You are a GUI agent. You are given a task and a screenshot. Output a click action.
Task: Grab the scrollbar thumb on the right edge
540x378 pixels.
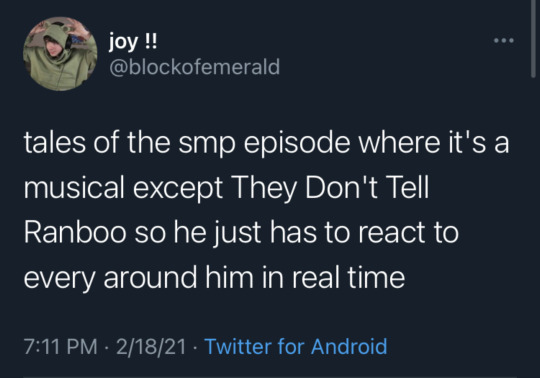(533, 38)
